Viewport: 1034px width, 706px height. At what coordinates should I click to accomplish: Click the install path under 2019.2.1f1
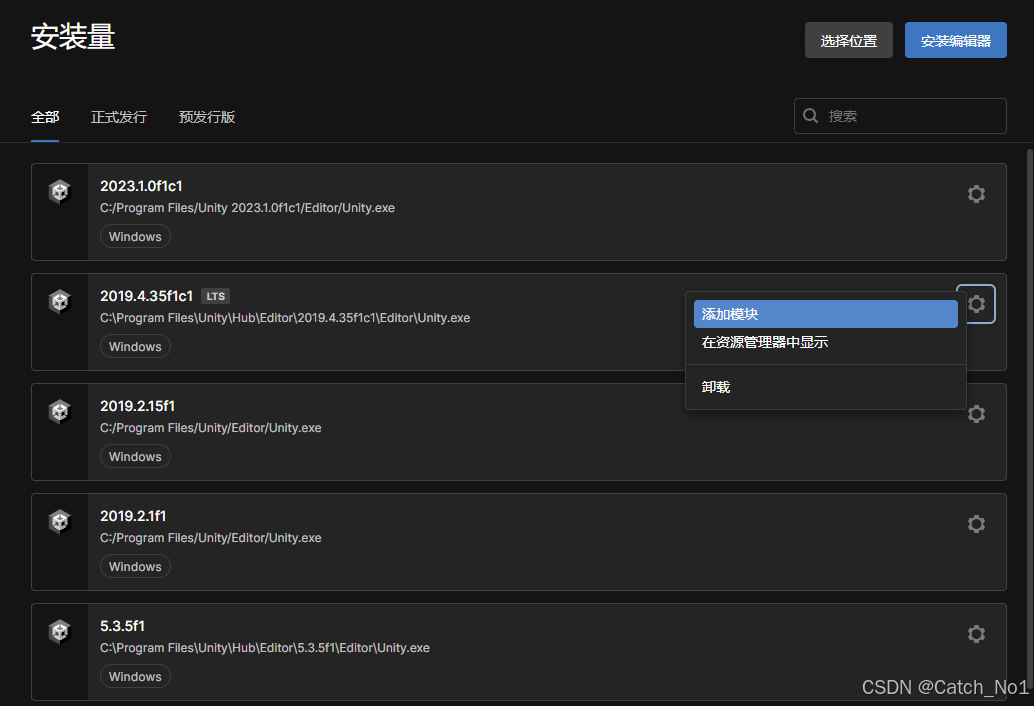tap(210, 539)
